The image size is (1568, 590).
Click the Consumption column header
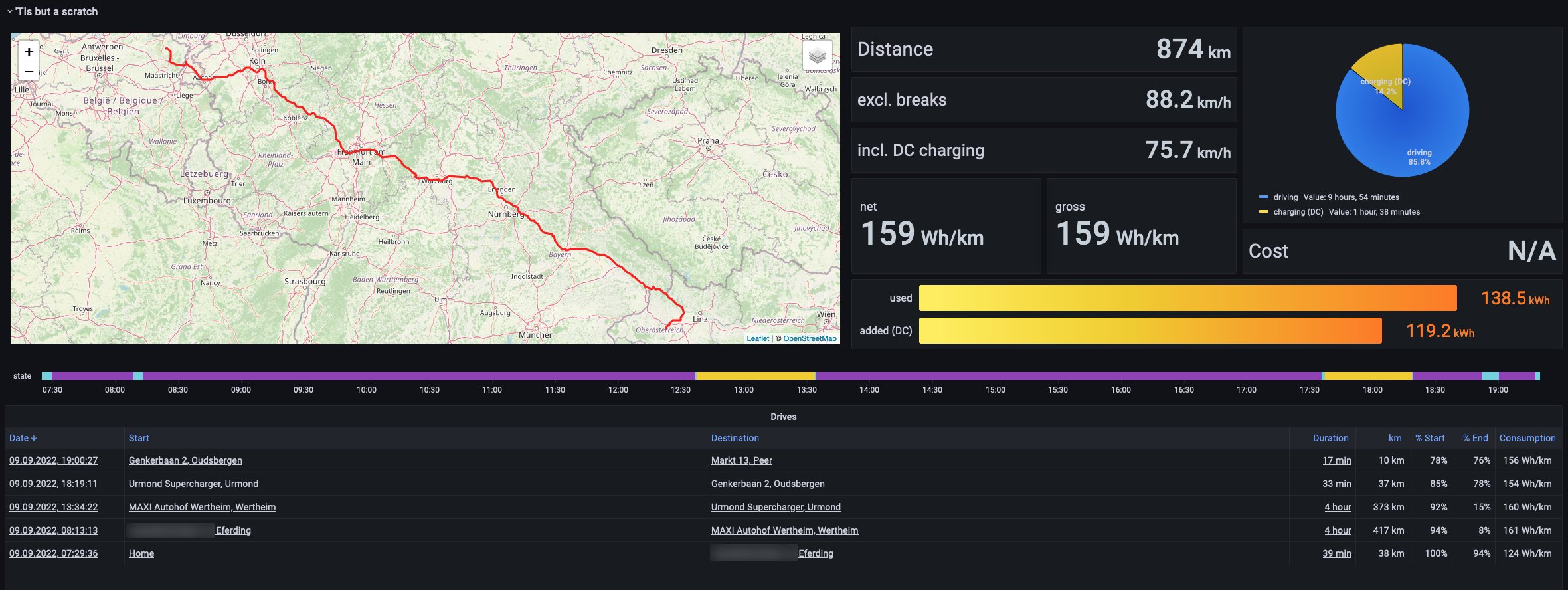(x=1527, y=438)
